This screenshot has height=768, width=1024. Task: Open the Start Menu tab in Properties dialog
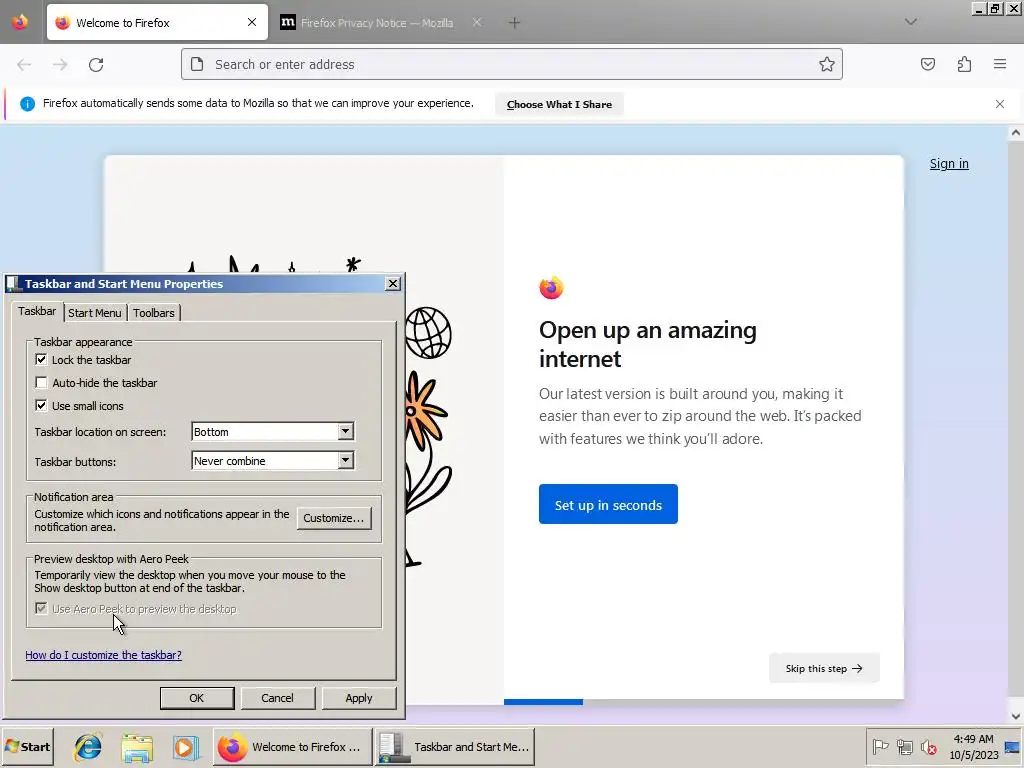(x=95, y=313)
